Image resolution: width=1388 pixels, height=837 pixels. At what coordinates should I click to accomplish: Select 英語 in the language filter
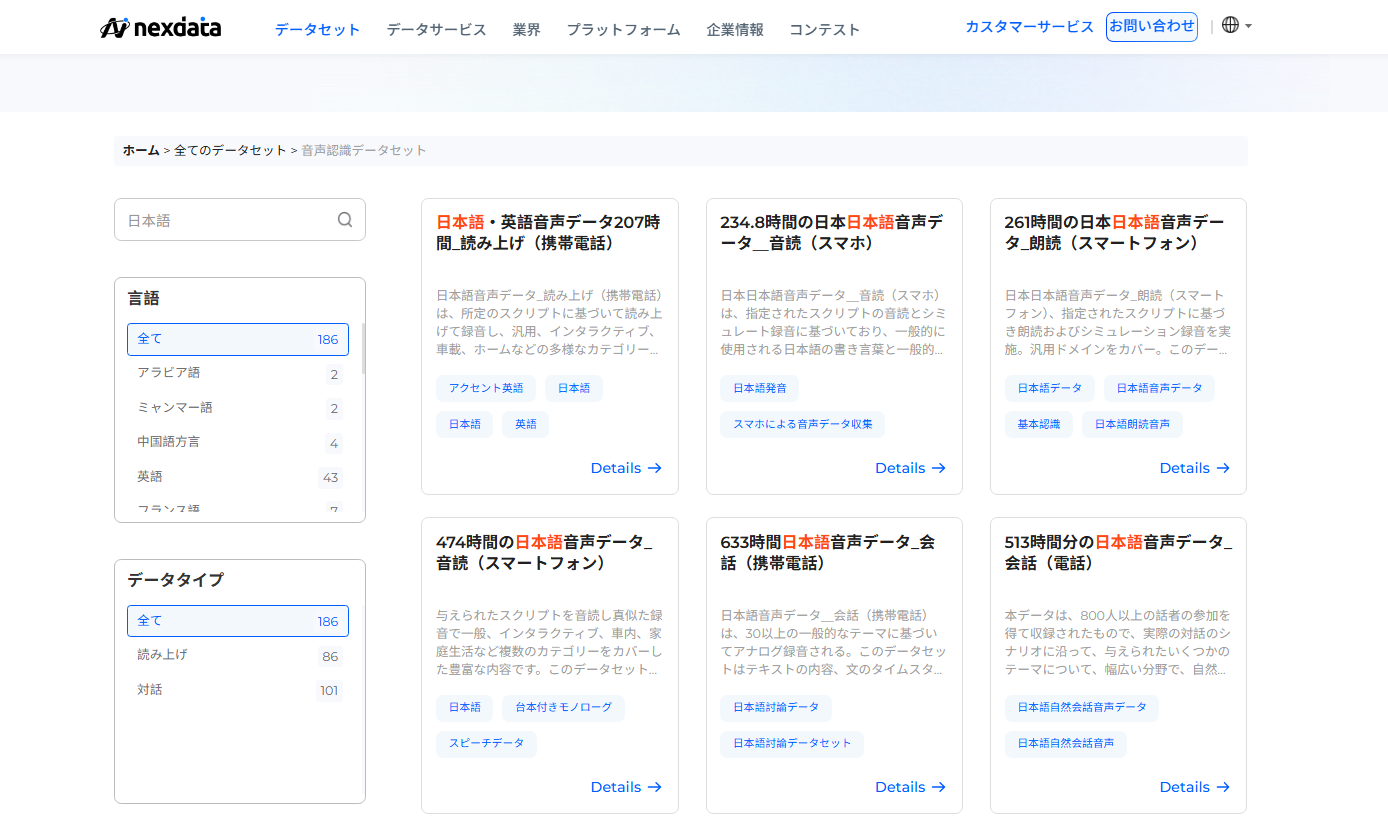[238, 477]
